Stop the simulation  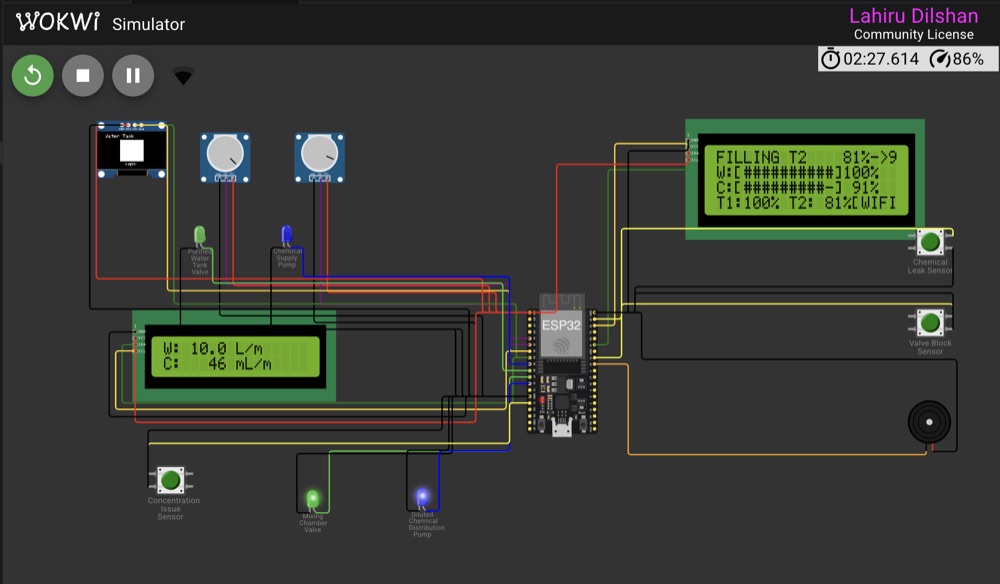point(83,76)
